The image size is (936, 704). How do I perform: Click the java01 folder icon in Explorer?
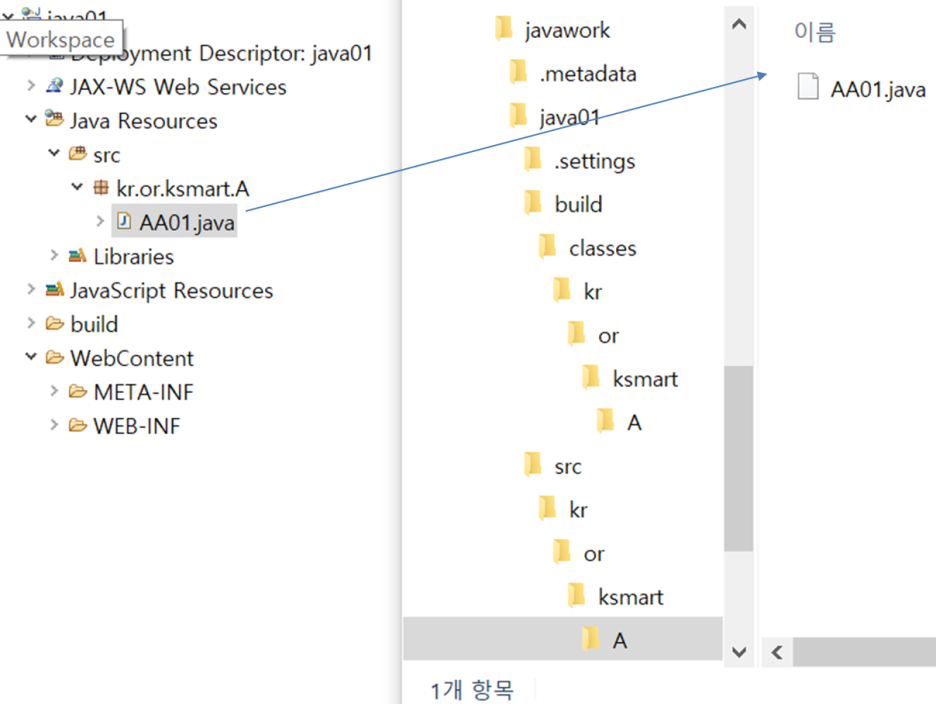coord(518,115)
